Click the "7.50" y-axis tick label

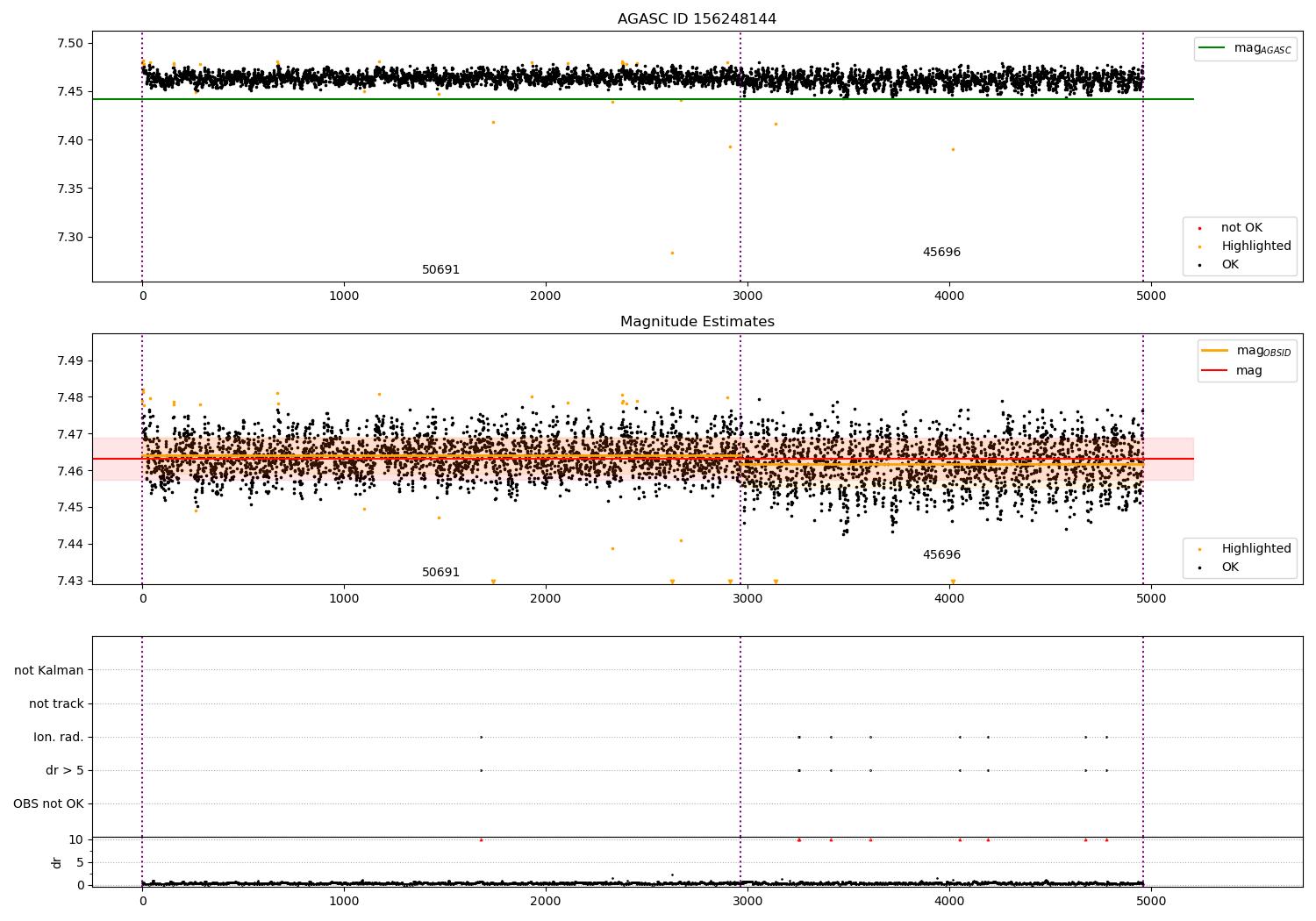point(70,44)
